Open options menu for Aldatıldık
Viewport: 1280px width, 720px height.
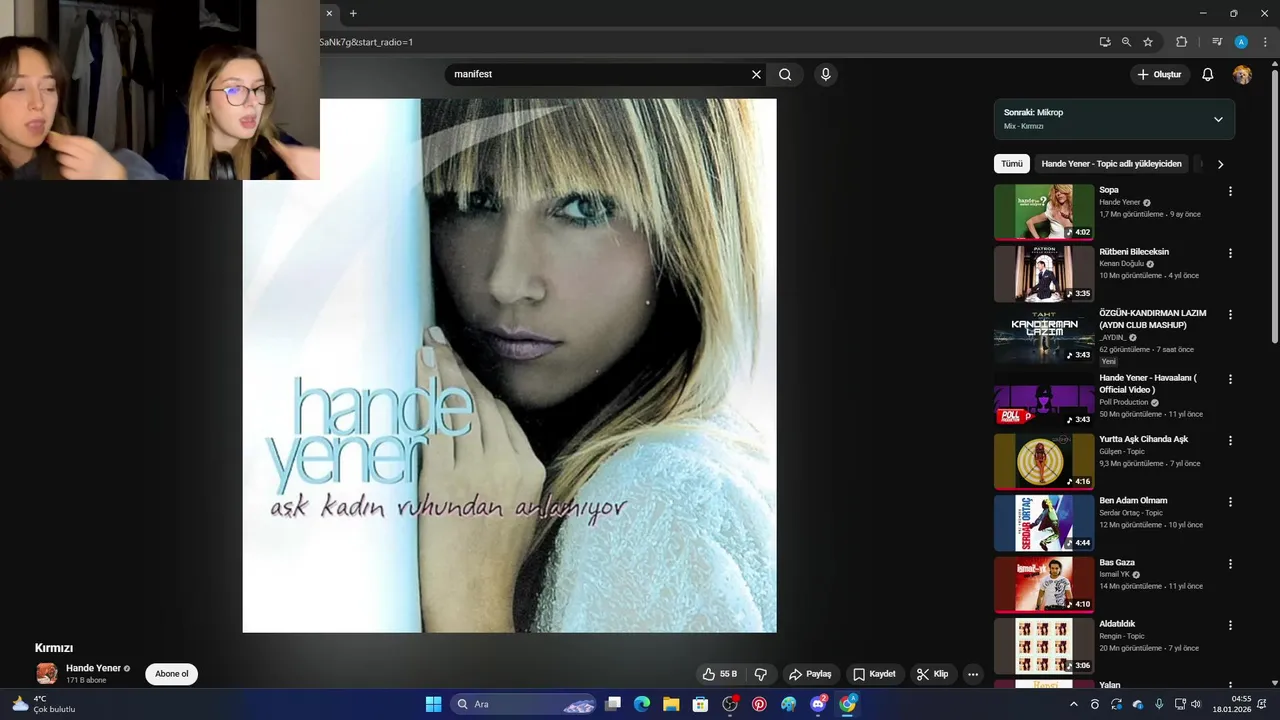[x=1230, y=625]
